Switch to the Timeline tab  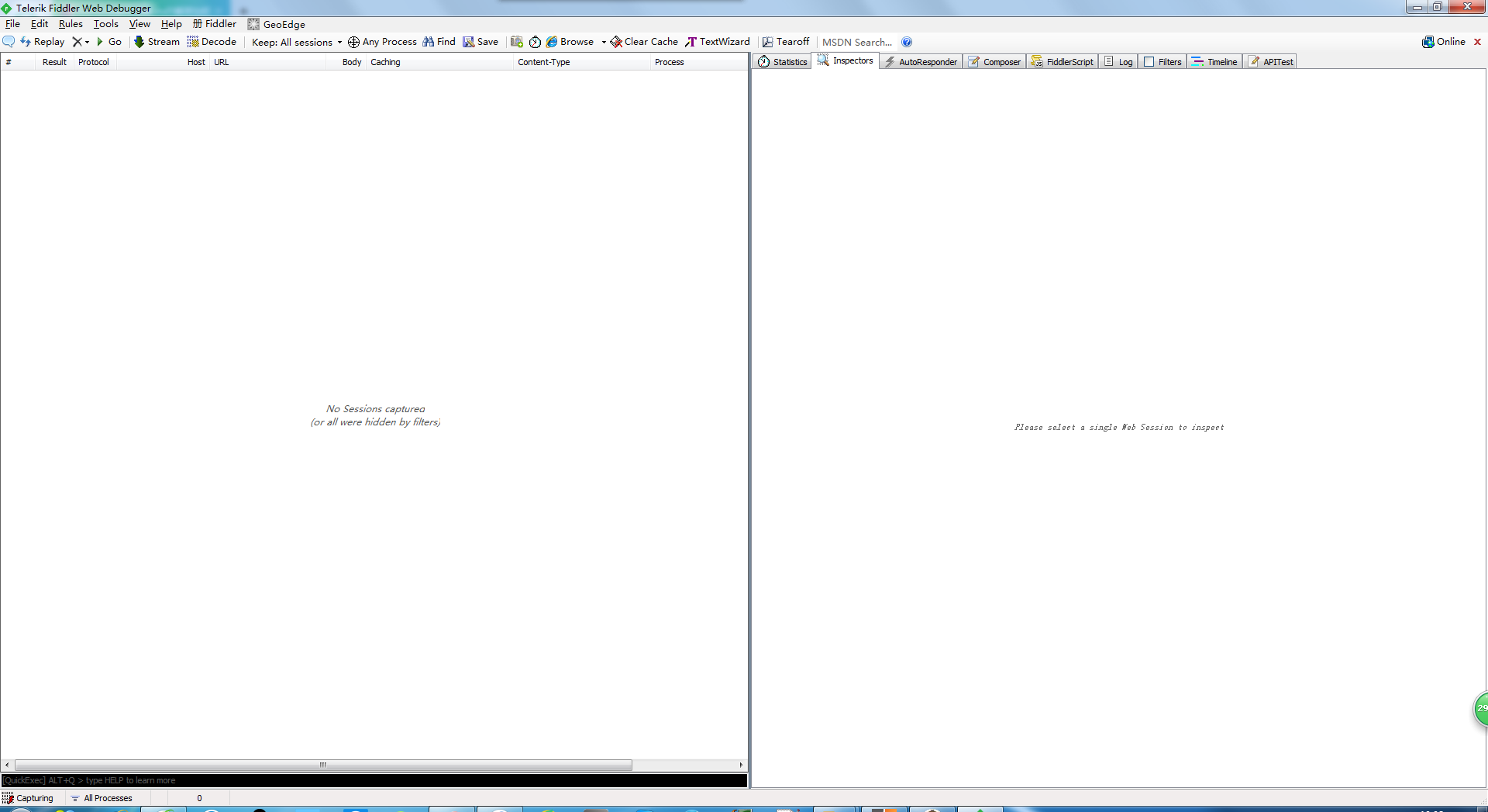pos(1214,62)
